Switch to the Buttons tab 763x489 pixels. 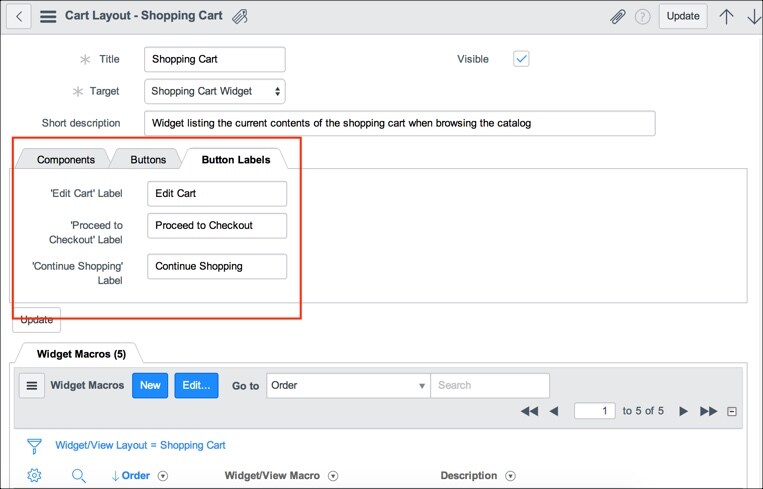[x=148, y=160]
